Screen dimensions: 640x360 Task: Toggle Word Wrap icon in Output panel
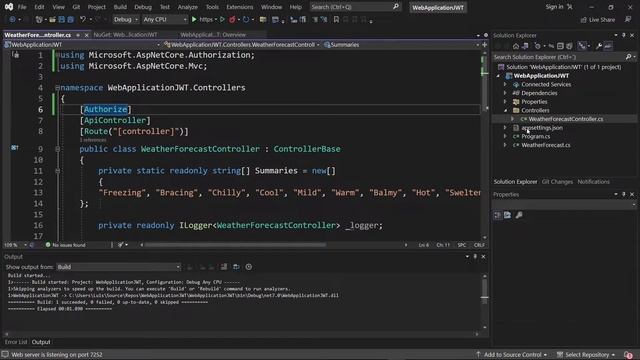236,267
